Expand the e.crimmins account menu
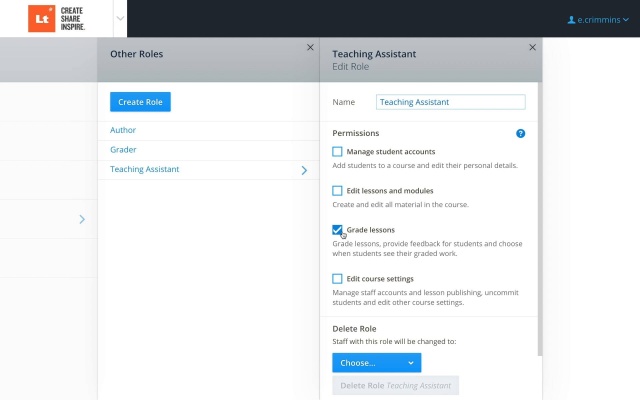 [x=598, y=20]
